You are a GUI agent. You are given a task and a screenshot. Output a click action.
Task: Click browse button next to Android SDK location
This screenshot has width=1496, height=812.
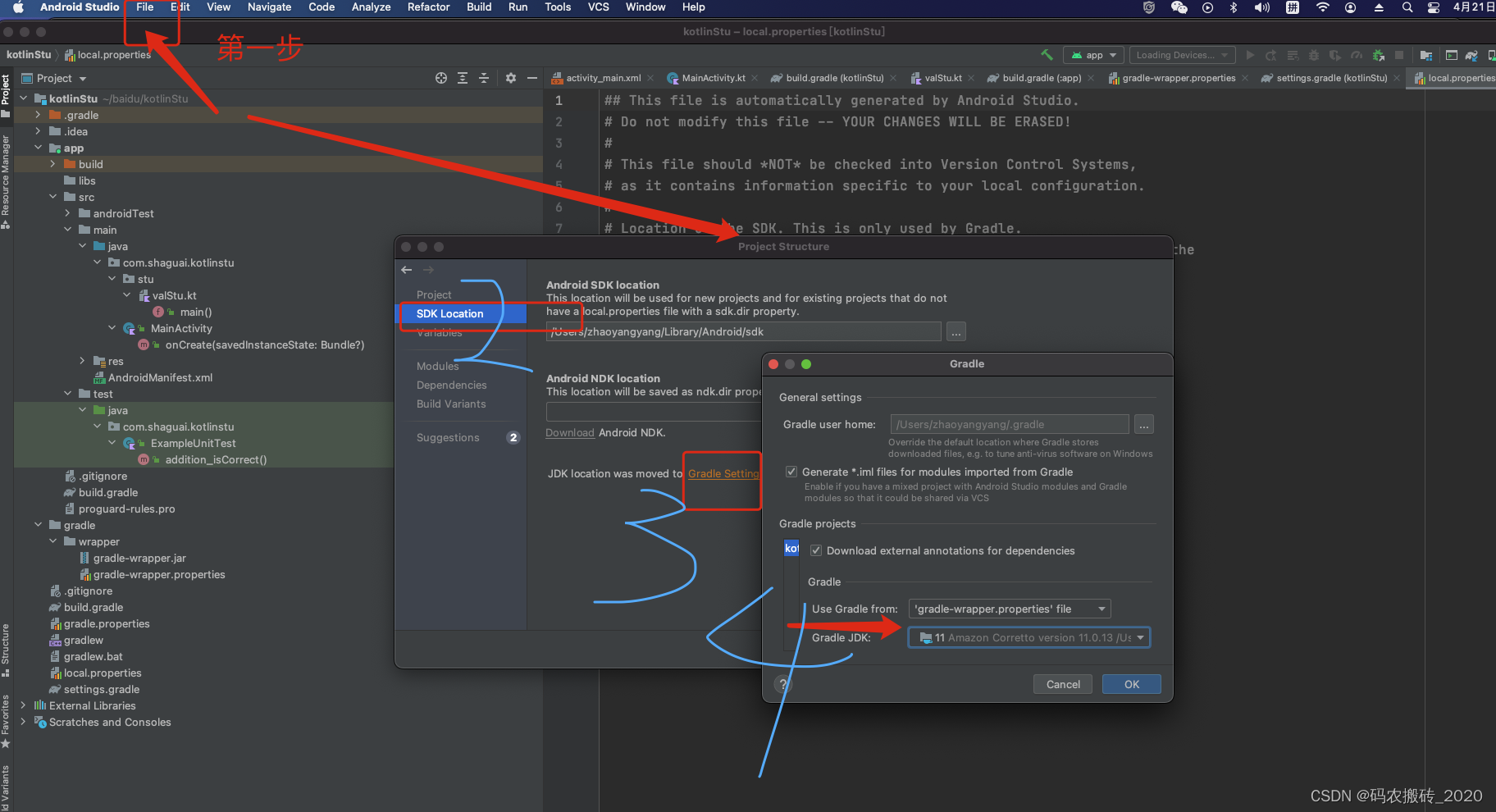tap(956, 331)
